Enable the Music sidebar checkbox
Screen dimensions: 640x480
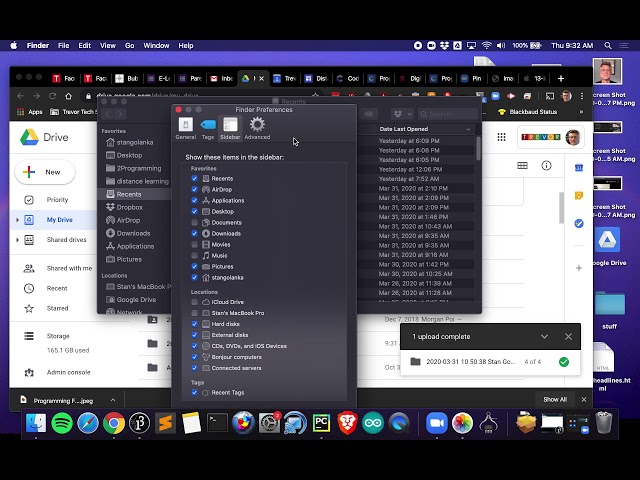pyautogui.click(x=195, y=256)
